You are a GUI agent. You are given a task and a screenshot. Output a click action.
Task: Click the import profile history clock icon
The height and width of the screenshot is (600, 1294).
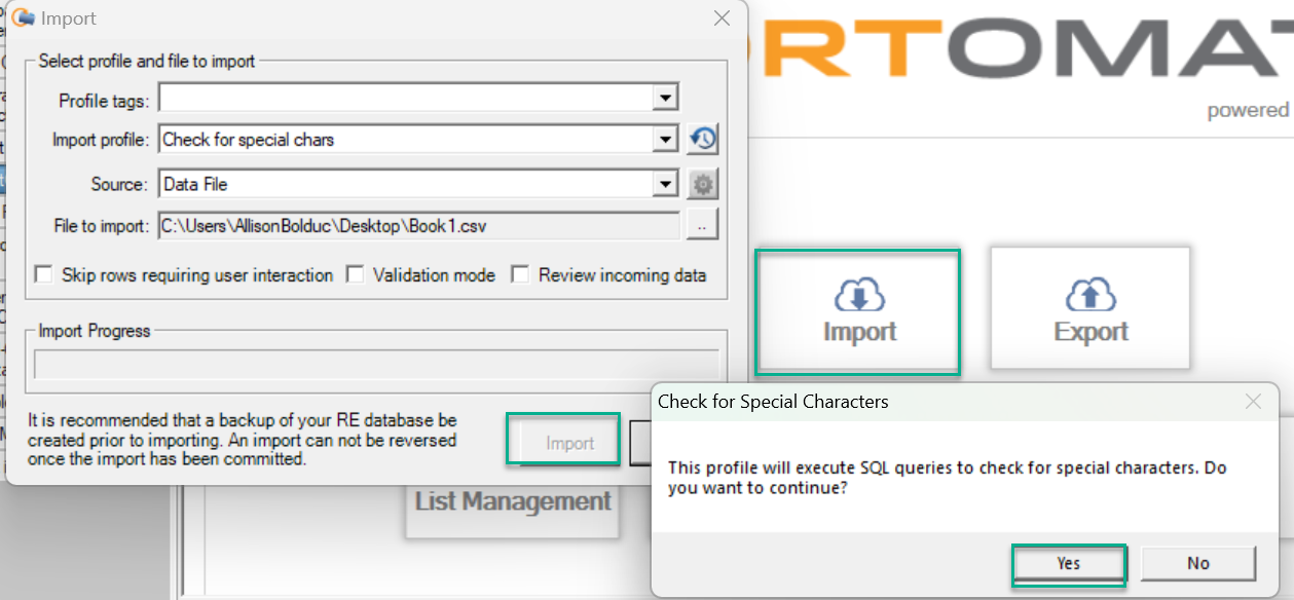click(703, 139)
